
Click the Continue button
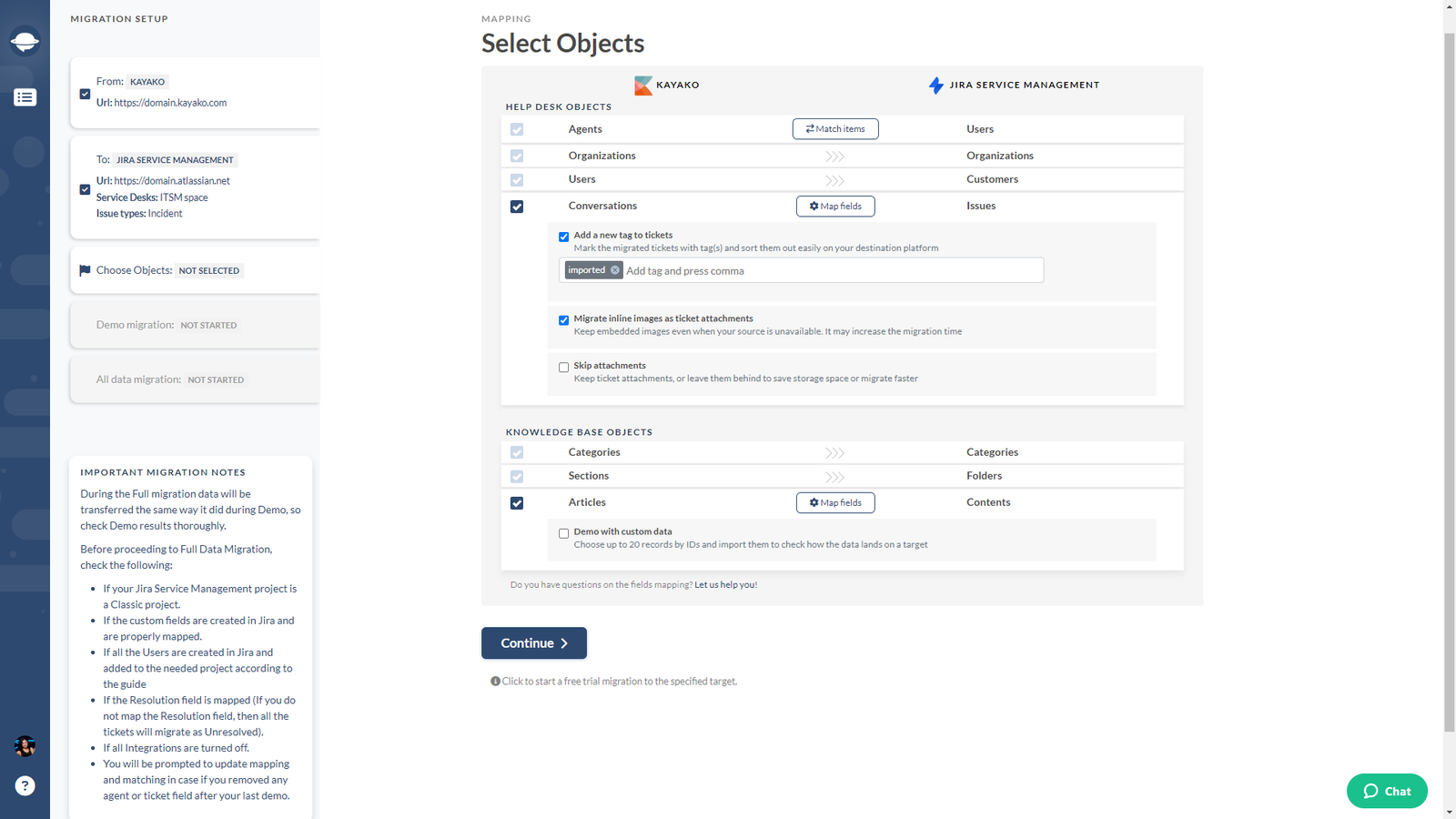[534, 643]
